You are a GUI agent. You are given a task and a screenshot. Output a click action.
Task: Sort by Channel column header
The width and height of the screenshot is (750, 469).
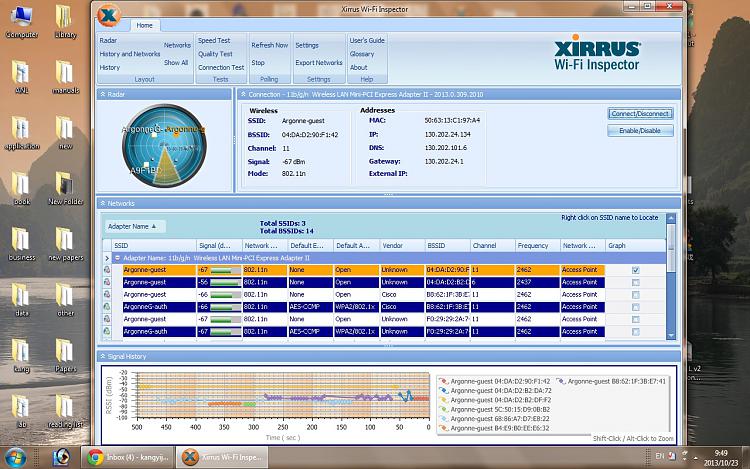[492, 245]
